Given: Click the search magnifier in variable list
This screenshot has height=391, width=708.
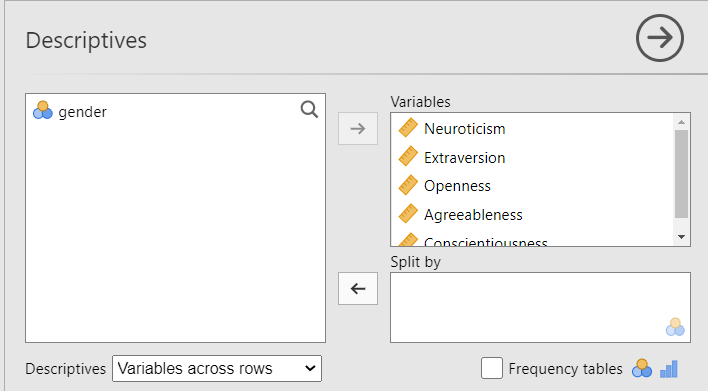Looking at the screenshot, I should point(309,110).
